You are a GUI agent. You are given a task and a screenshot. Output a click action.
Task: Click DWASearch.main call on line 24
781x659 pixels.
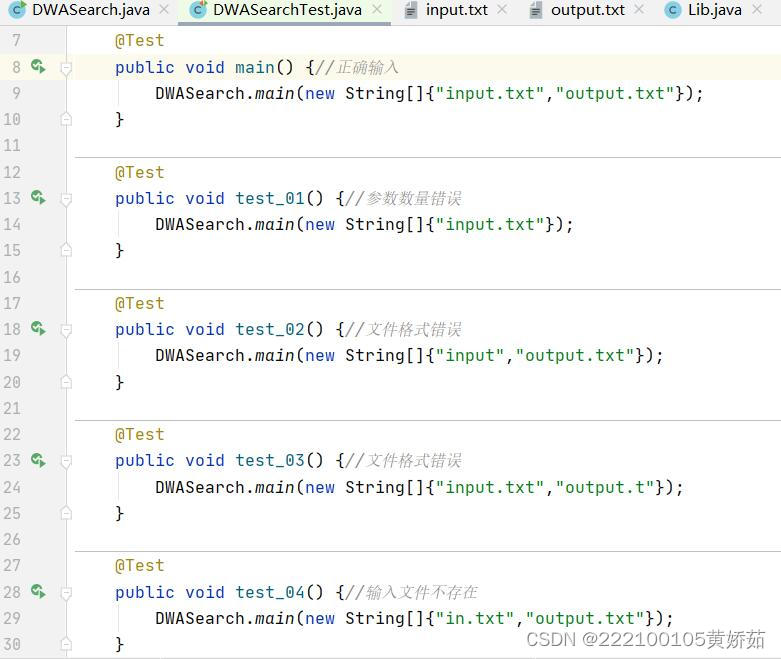click(x=225, y=487)
